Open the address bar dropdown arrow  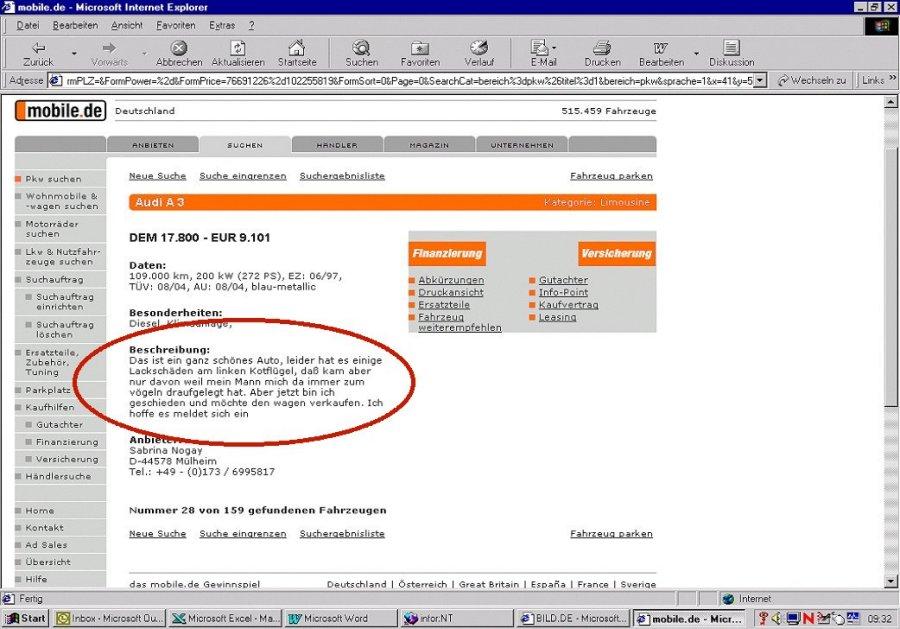[760, 80]
